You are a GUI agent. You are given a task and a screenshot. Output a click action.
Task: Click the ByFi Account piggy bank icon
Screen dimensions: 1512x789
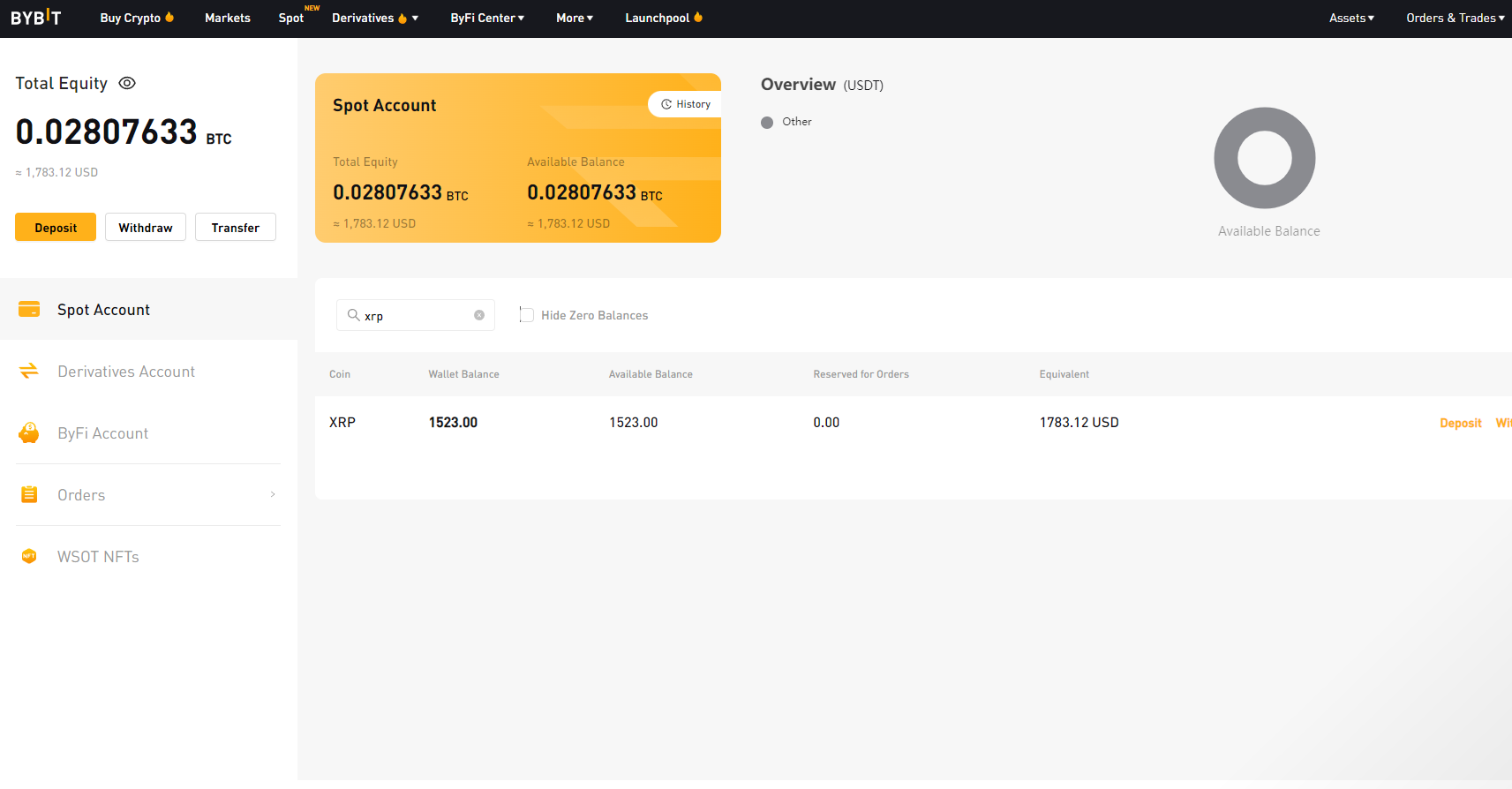tap(29, 432)
